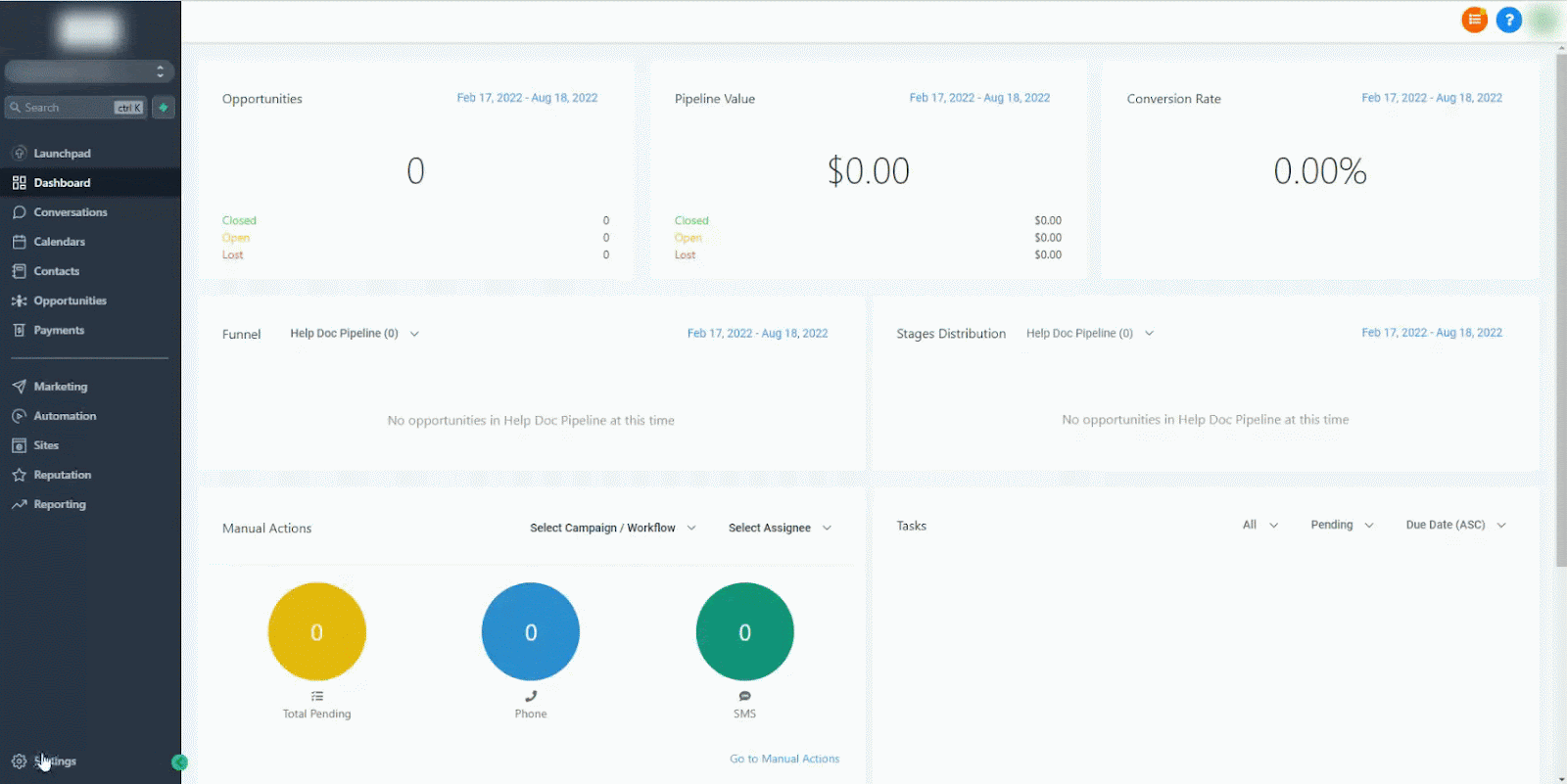Click the green quick-action icon beside search
The image size is (1567, 784).
(164, 108)
